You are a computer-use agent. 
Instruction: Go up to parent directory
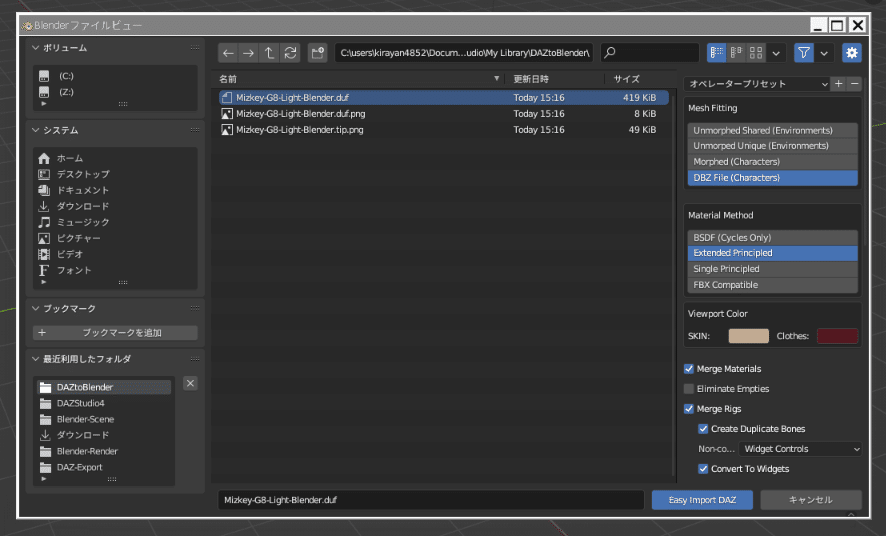pyautogui.click(x=269, y=53)
